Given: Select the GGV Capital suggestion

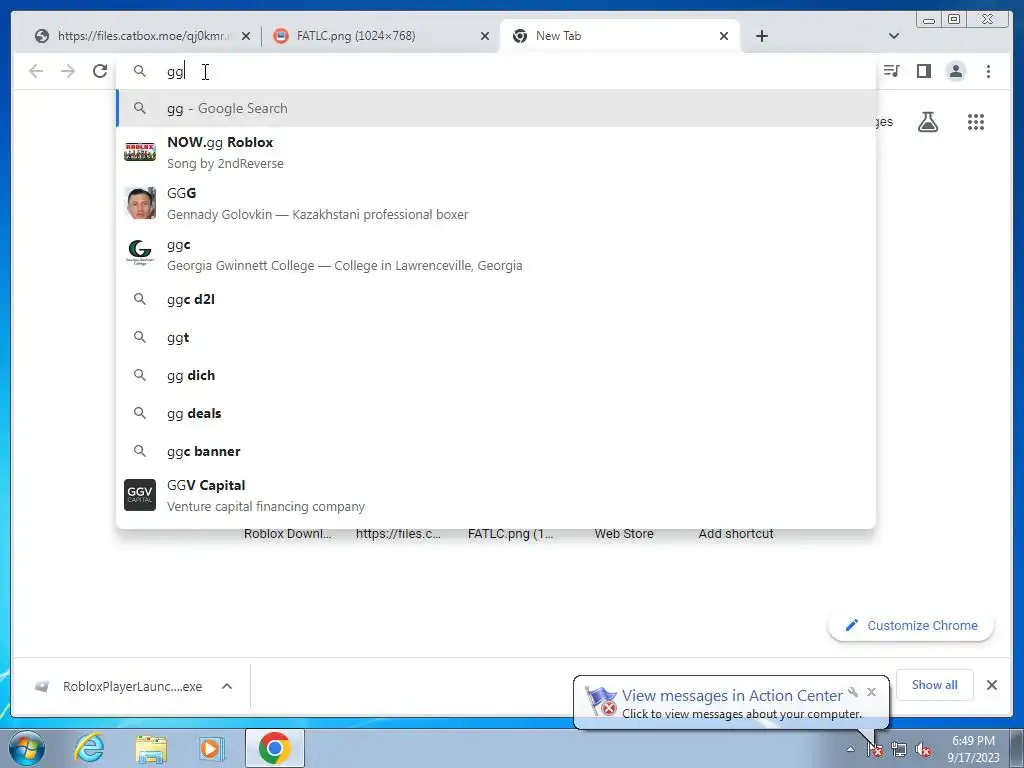Looking at the screenshot, I should pos(496,495).
